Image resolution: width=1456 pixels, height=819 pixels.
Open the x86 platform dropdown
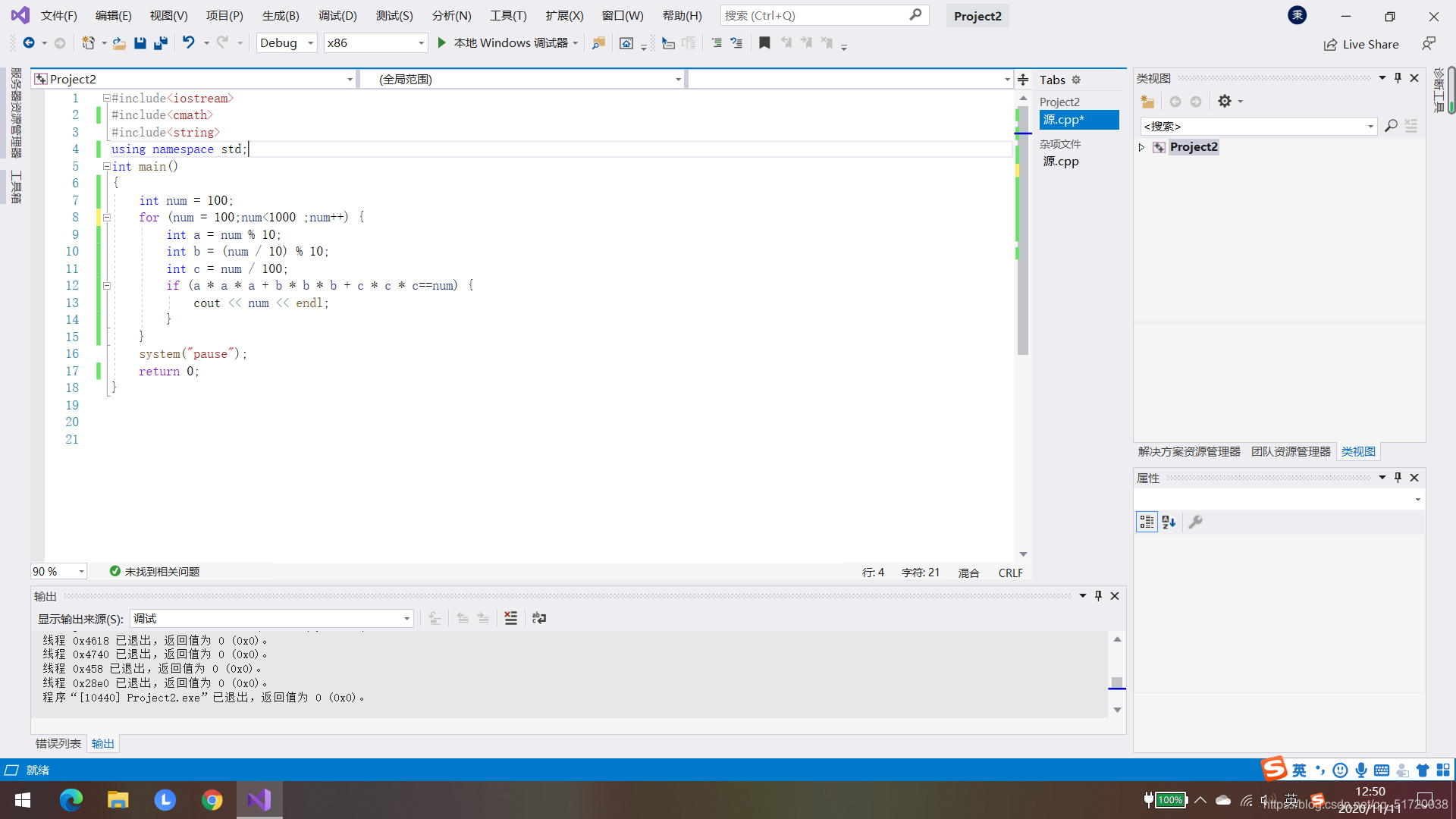[421, 43]
